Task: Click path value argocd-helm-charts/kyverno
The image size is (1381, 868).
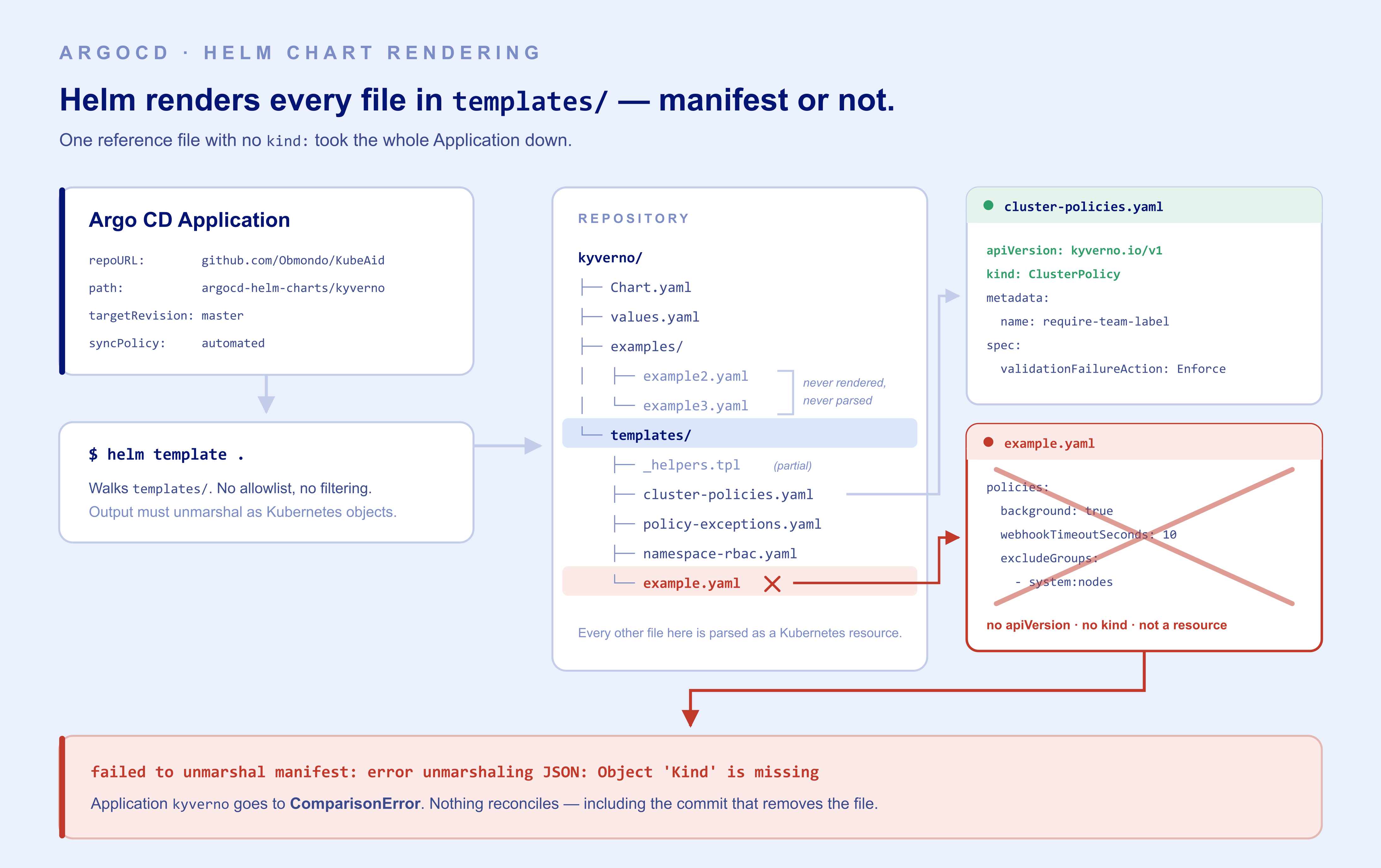Action: (293, 288)
